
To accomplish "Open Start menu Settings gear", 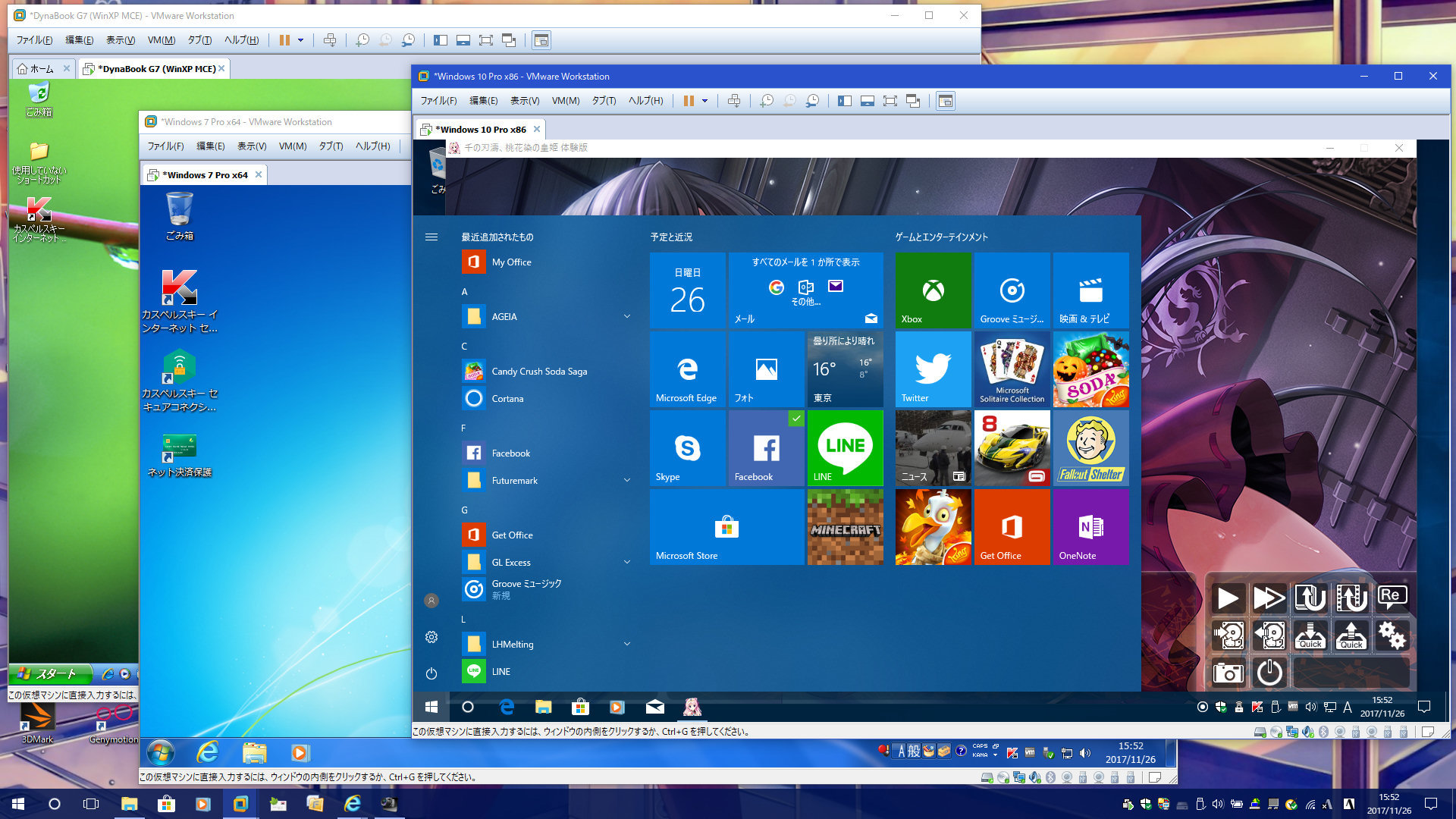I will coord(431,637).
